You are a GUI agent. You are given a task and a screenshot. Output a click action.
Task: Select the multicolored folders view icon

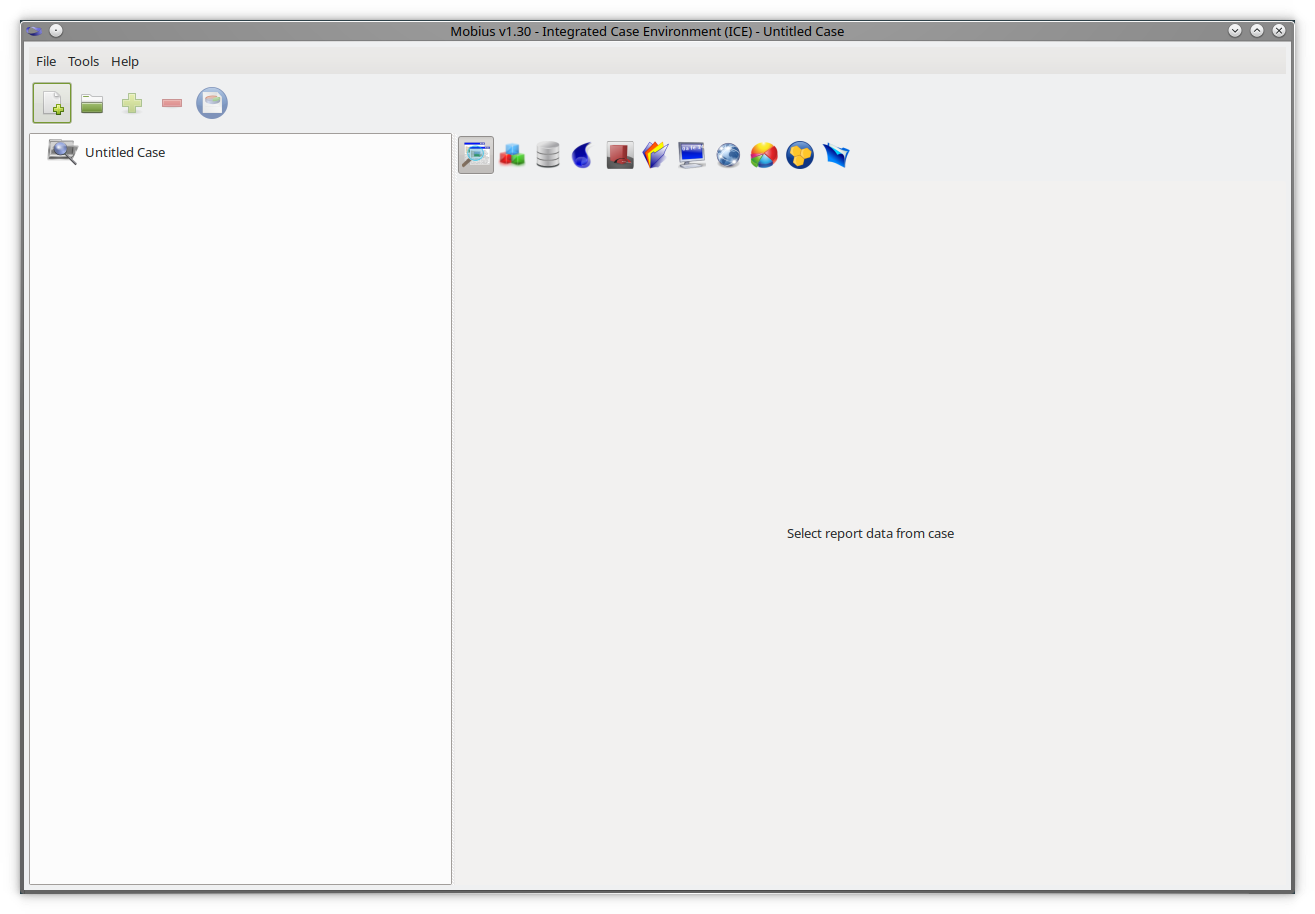655,155
